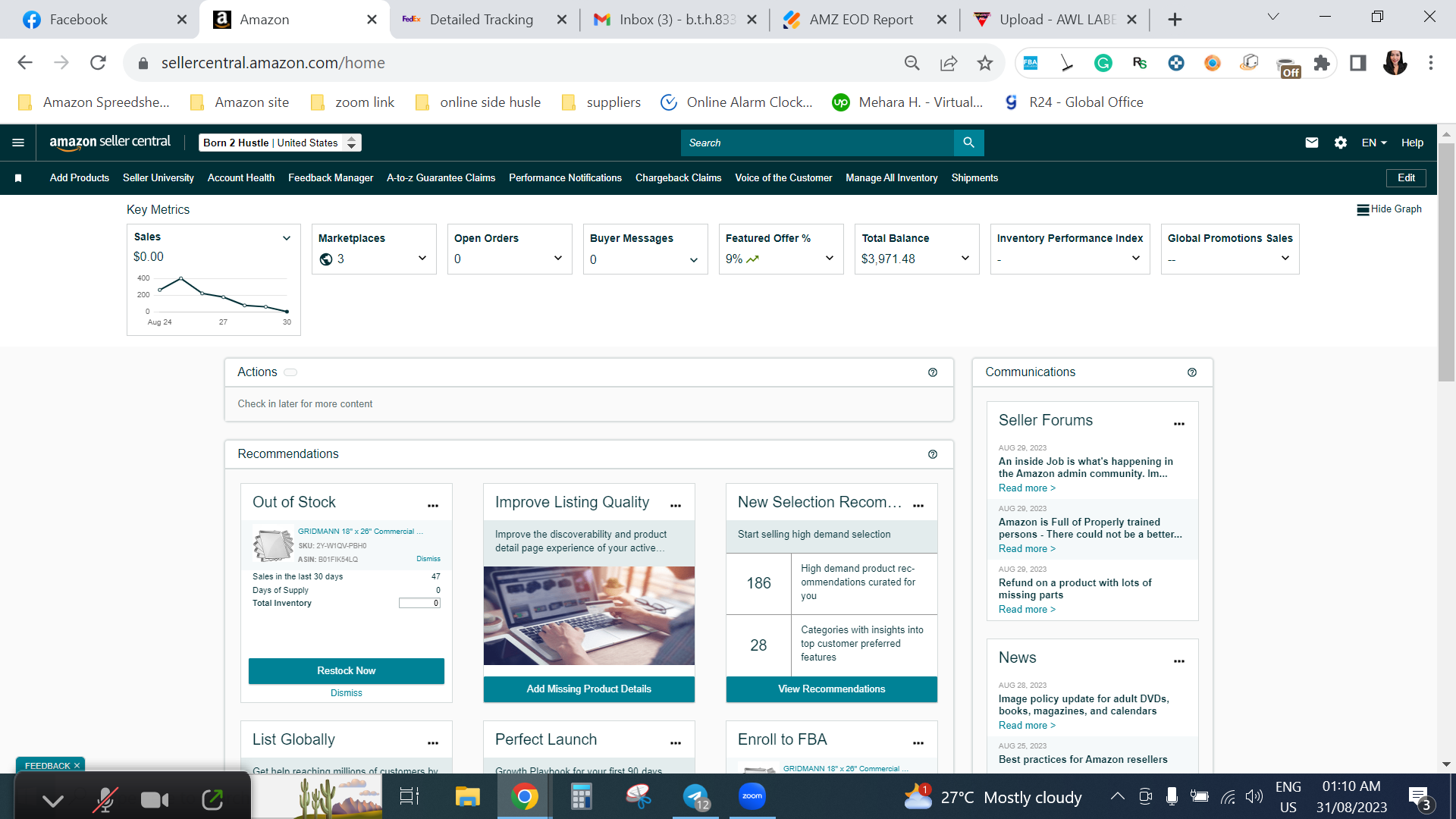The image size is (1456, 819).
Task: Switch to the Detailed Tracking tab
Action: click(x=484, y=20)
